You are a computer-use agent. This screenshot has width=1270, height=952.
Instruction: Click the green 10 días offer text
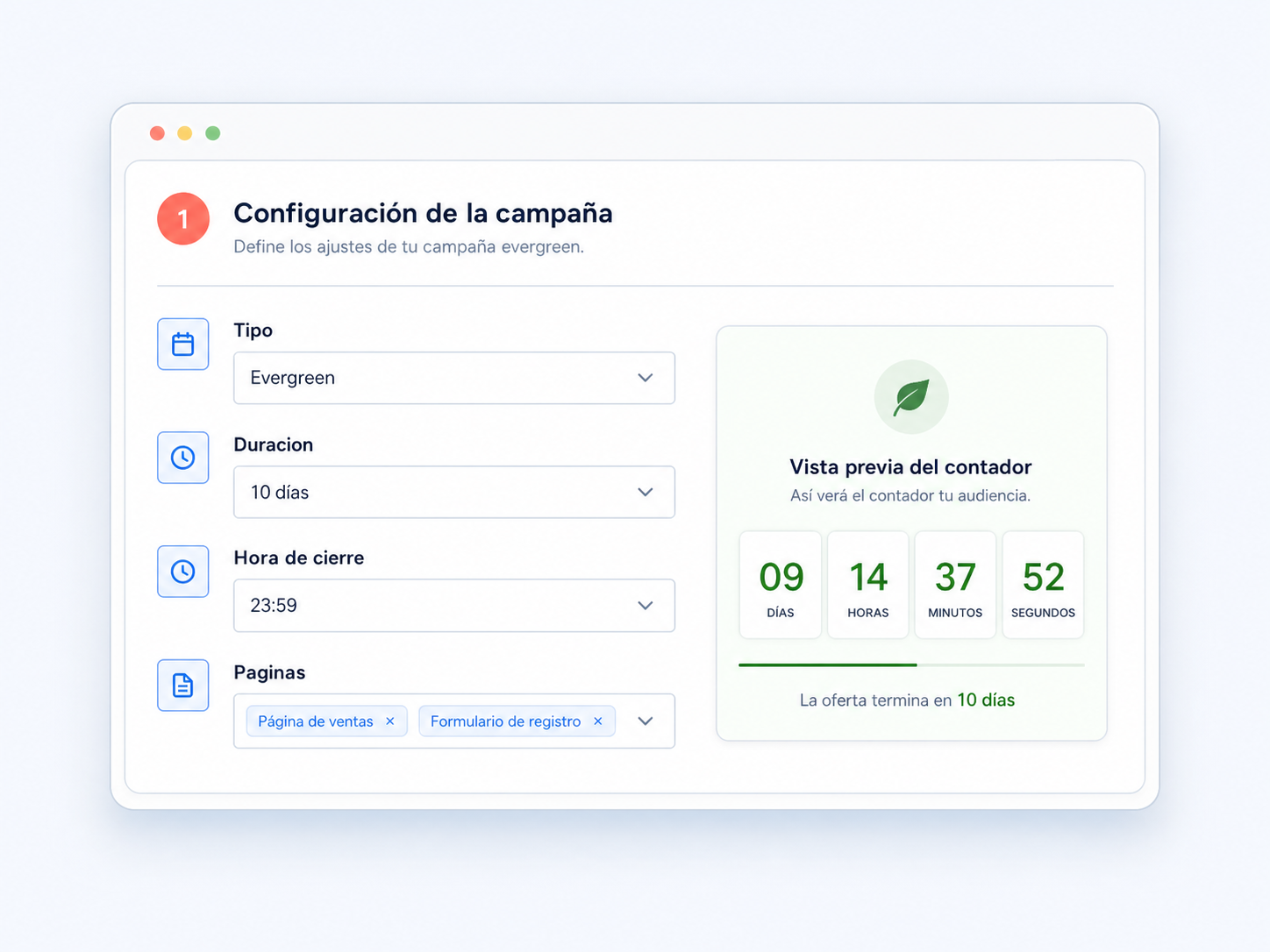point(986,700)
